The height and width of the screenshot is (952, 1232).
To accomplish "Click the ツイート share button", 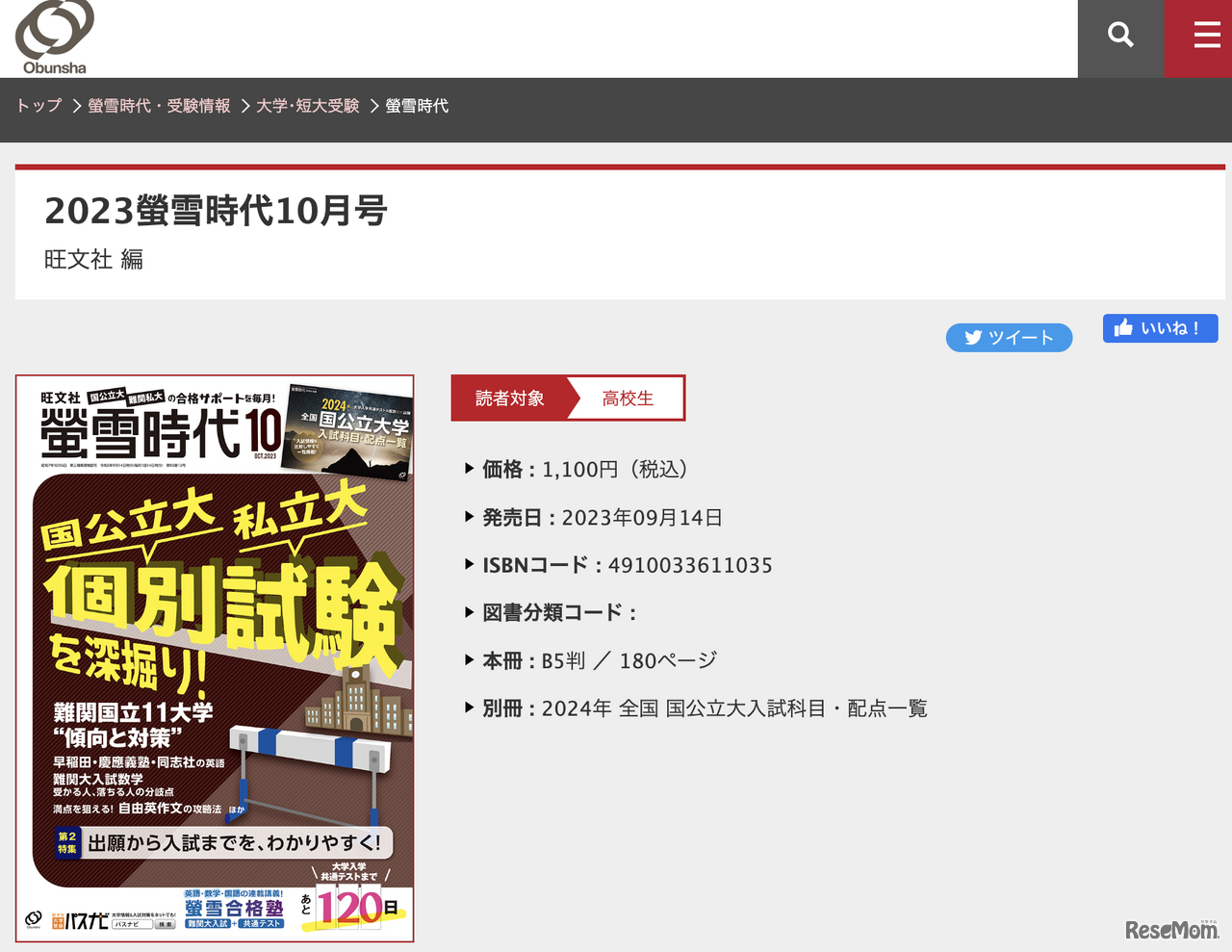I will click(x=1009, y=337).
